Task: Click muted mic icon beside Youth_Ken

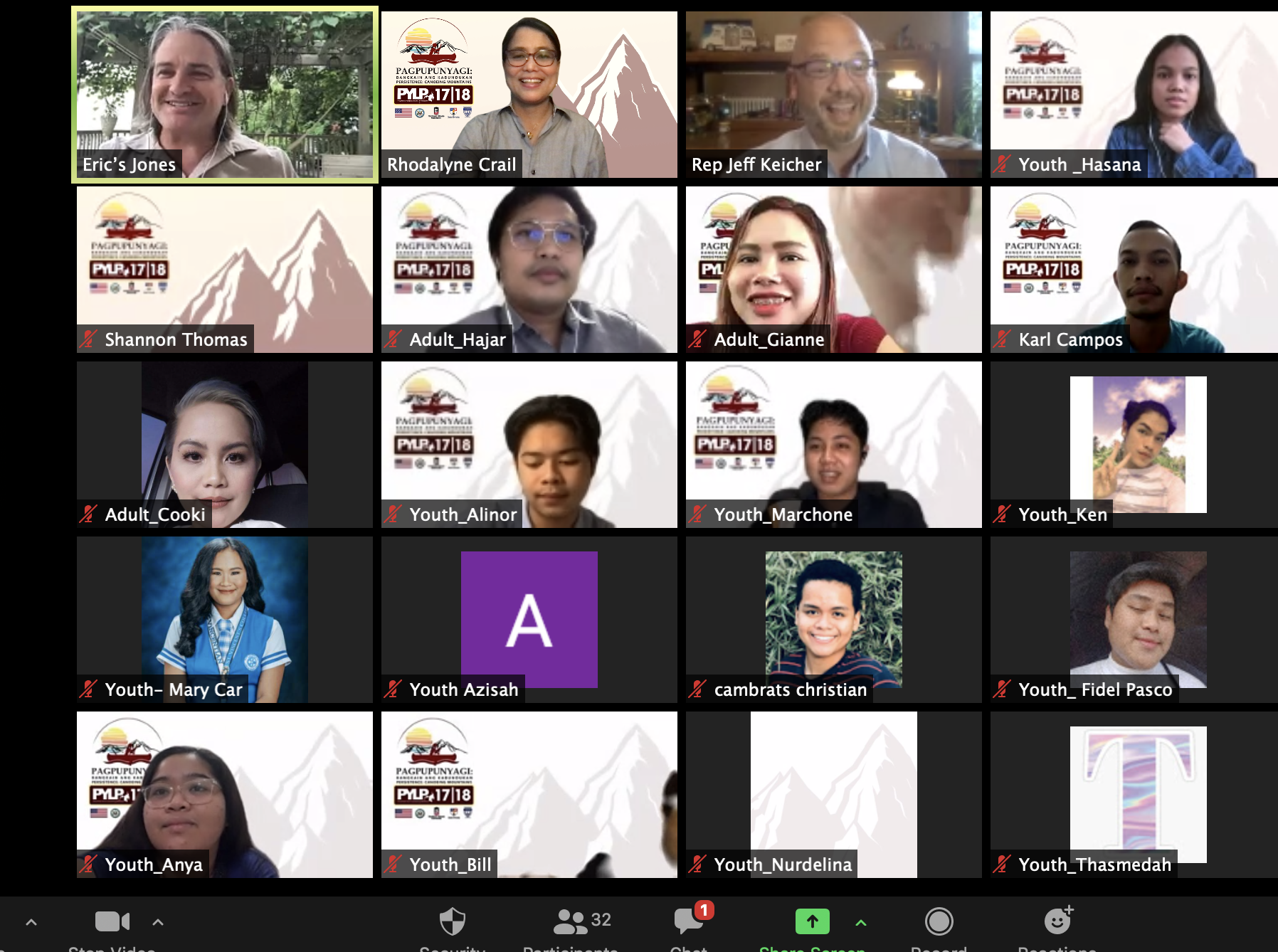Action: pos(1002,514)
